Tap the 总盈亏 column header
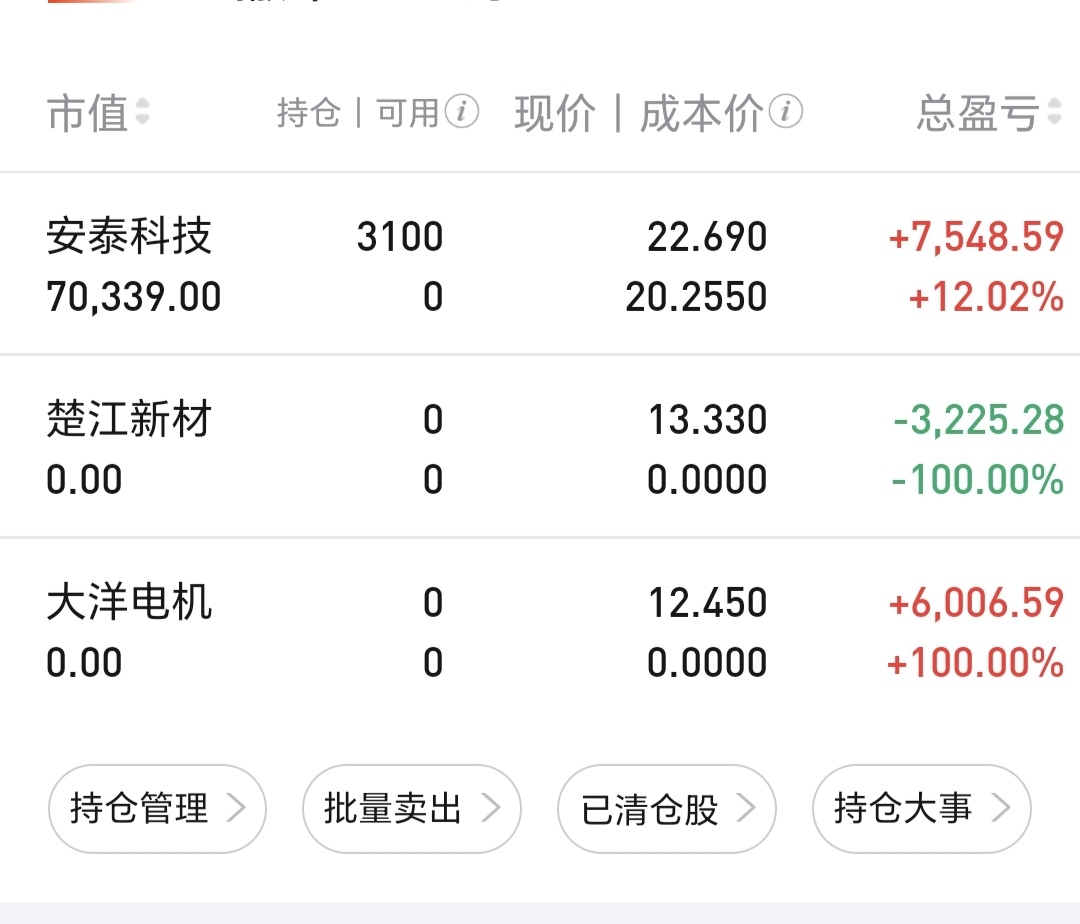 coord(977,114)
